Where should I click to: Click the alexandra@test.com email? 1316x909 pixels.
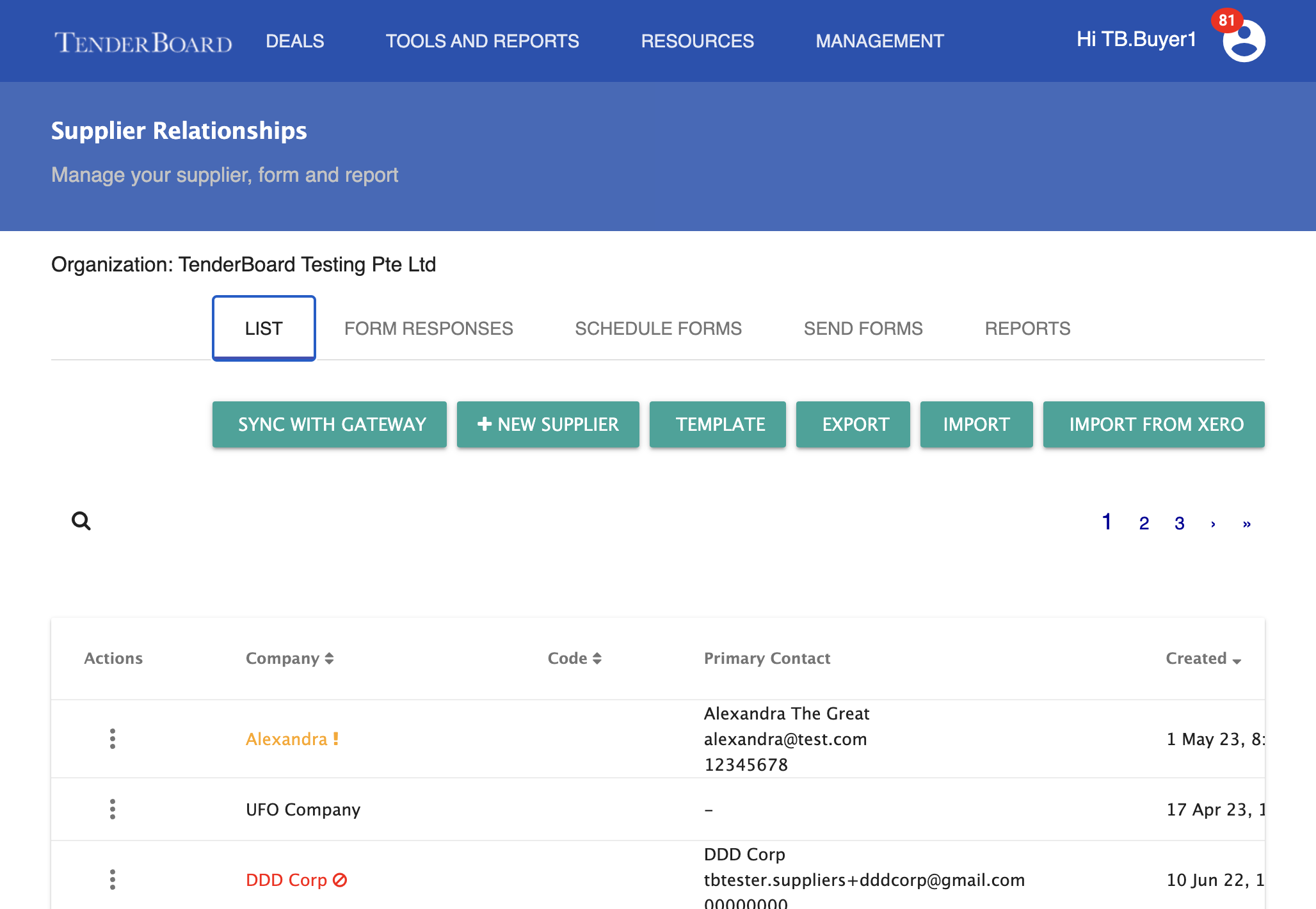pos(785,739)
